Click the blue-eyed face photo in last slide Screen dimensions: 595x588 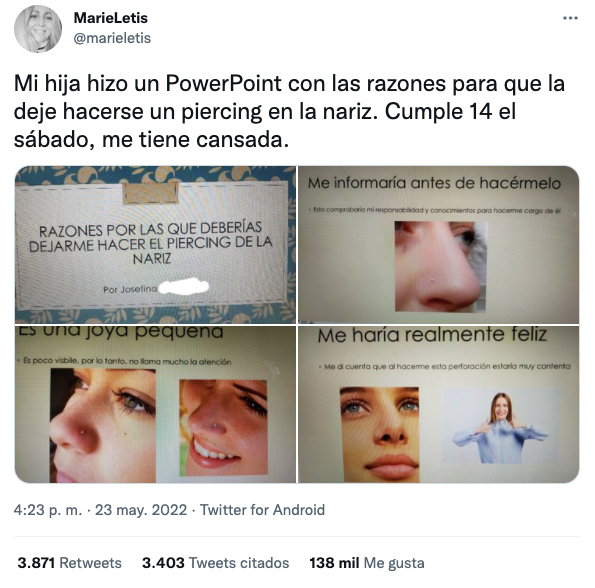[x=379, y=434]
